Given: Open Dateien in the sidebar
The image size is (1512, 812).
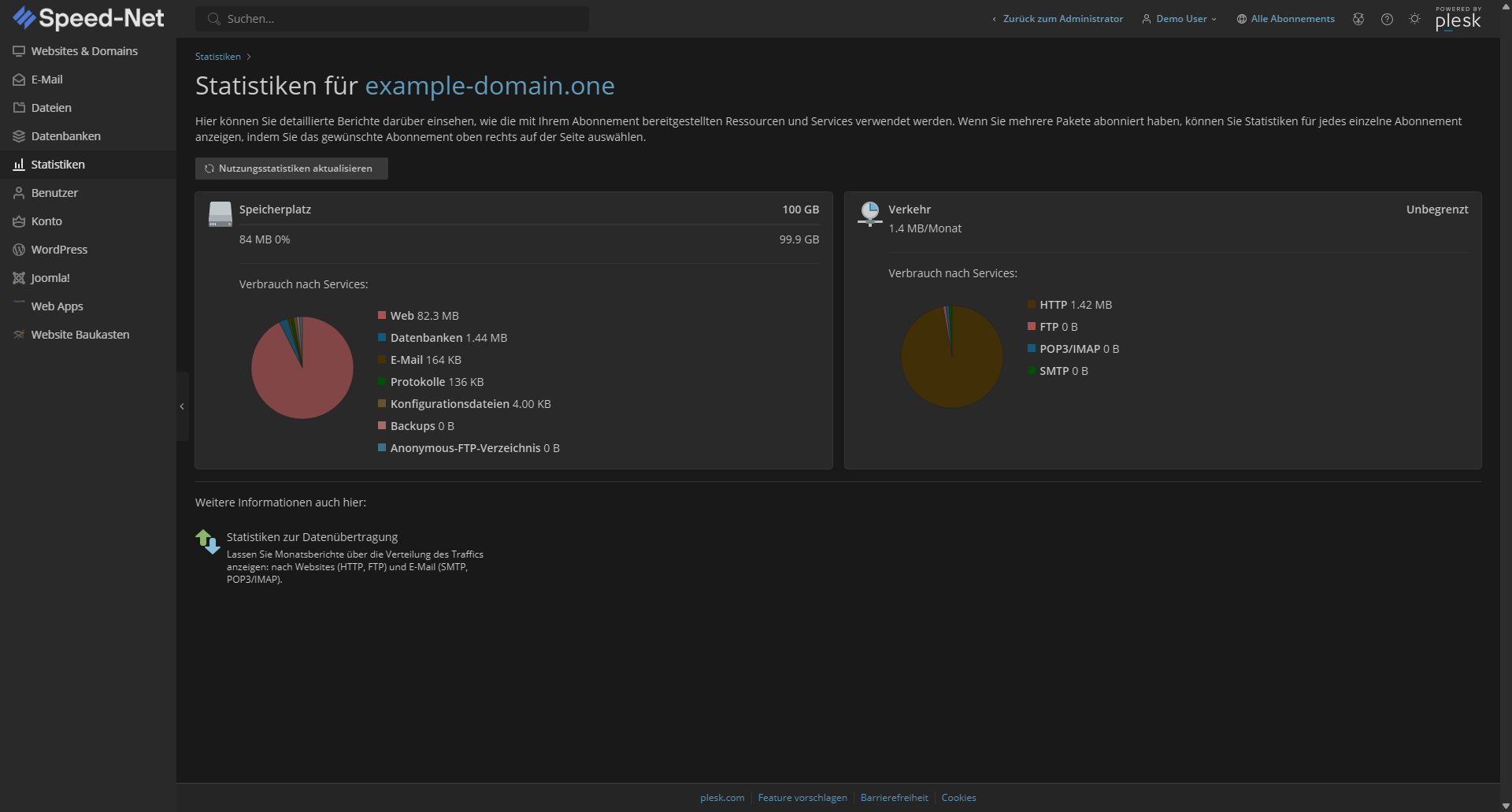Looking at the screenshot, I should click(88, 108).
